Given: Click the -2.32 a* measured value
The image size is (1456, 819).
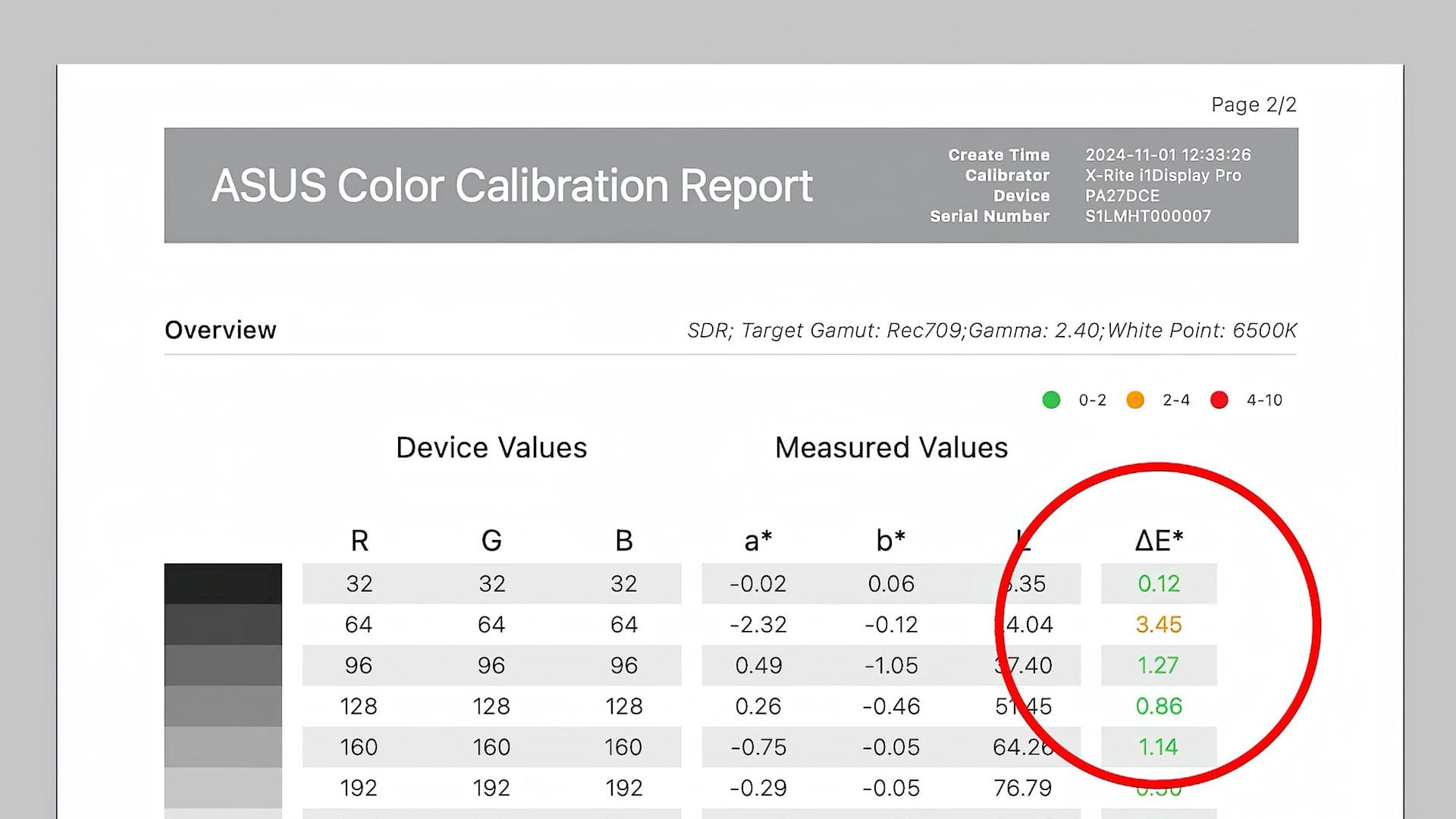Looking at the screenshot, I should pos(758,625).
